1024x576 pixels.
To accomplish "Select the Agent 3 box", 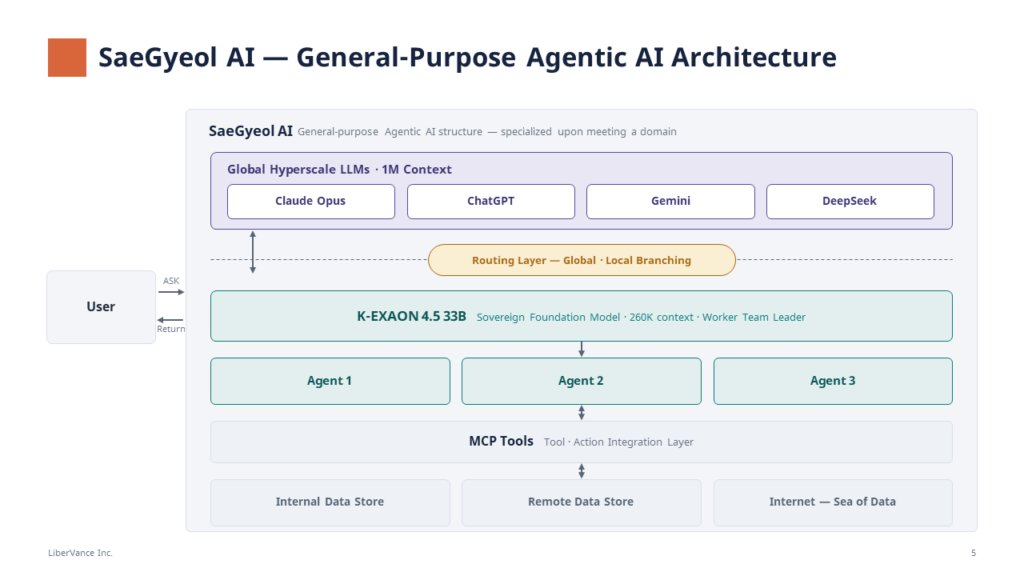I will pyautogui.click(x=833, y=381).
